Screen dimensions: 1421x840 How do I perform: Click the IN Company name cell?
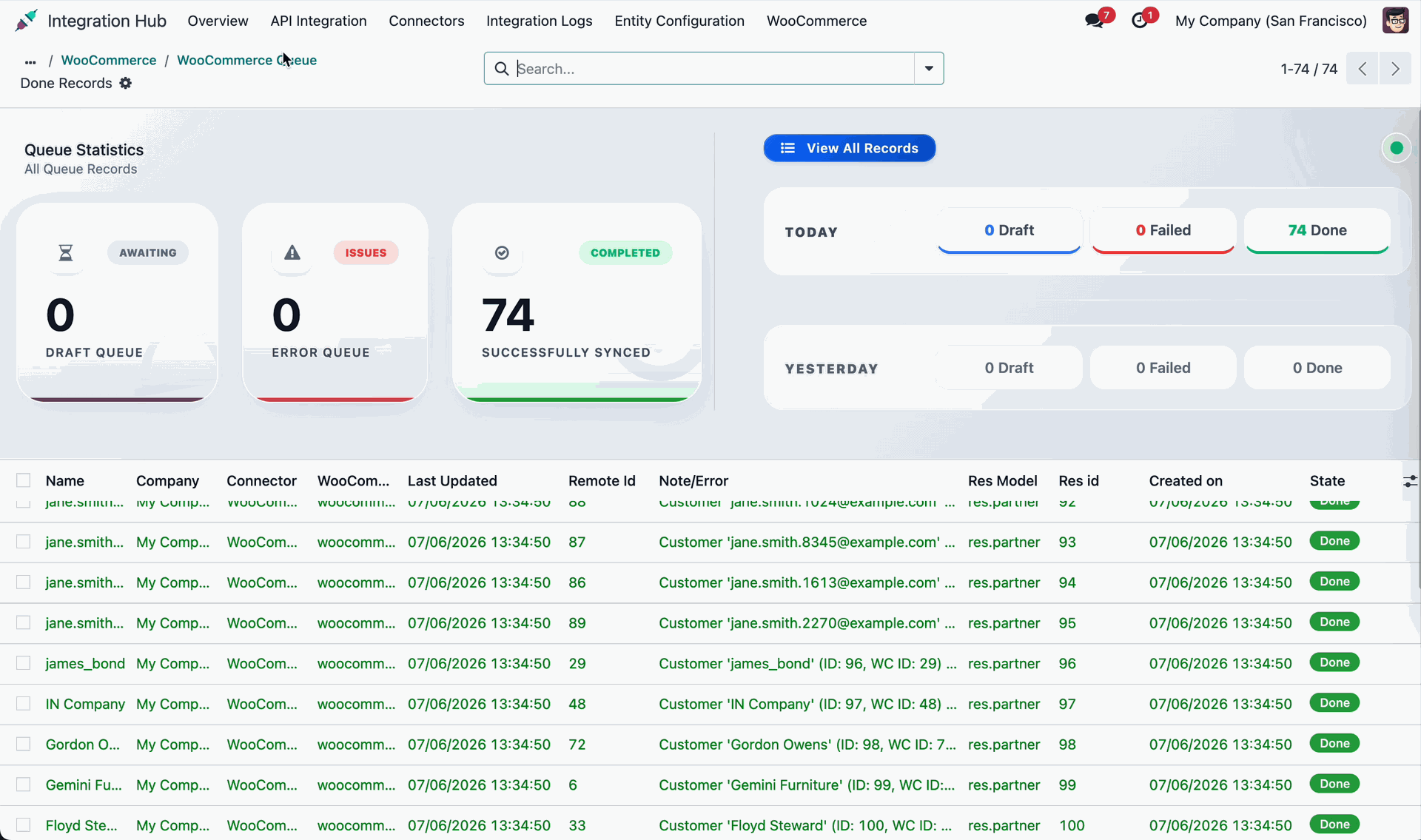85,704
